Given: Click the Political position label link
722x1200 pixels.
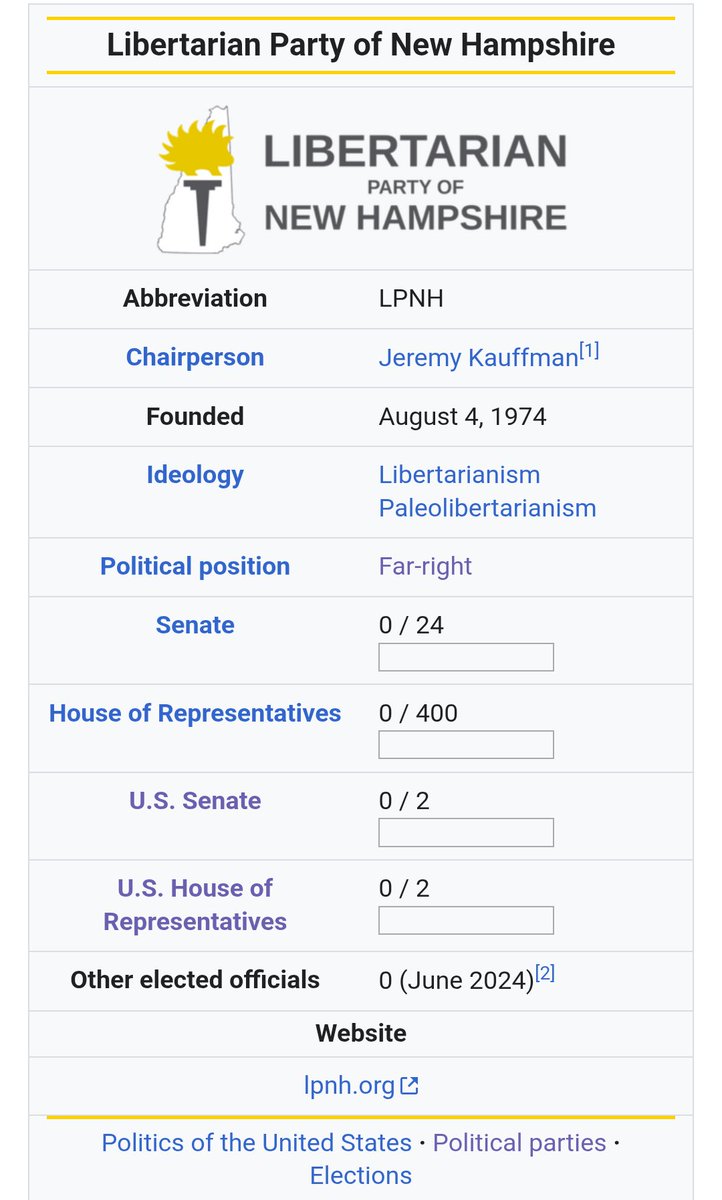Looking at the screenshot, I should 195,566.
